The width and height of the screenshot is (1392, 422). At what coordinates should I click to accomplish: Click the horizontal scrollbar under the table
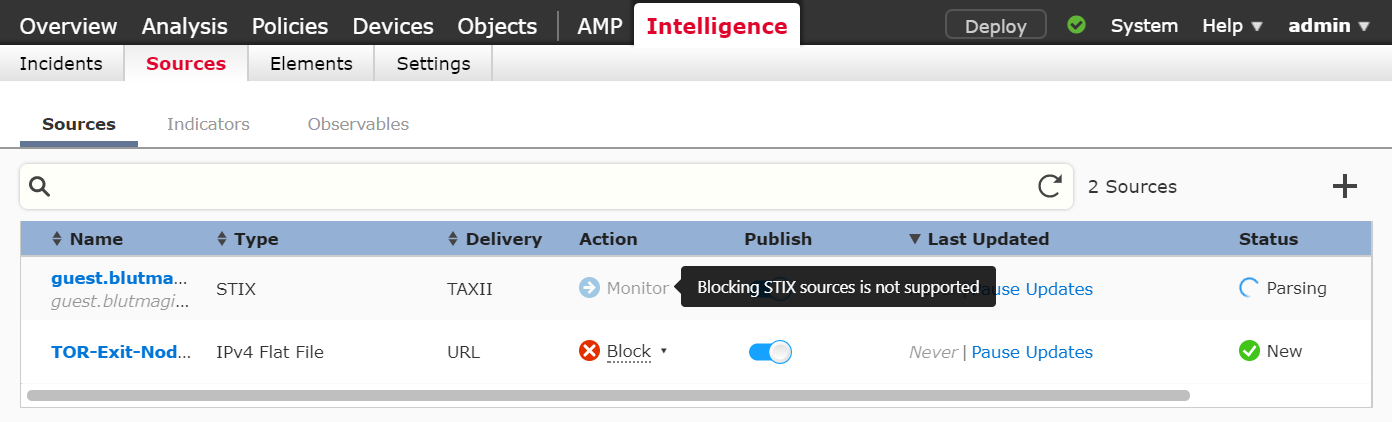pos(608,395)
